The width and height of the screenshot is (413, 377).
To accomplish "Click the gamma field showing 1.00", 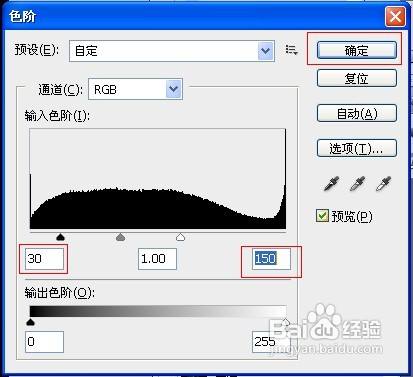I will pos(157,259).
